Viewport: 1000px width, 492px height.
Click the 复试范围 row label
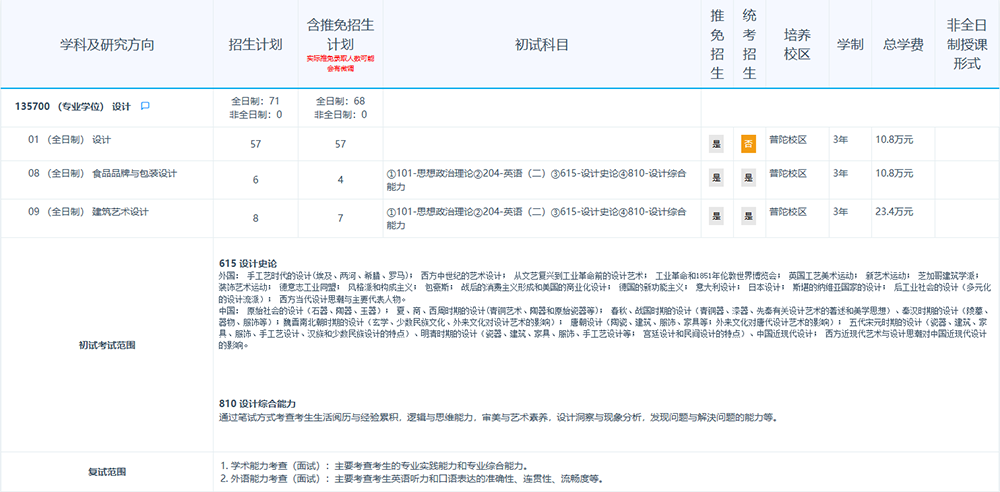(x=107, y=472)
